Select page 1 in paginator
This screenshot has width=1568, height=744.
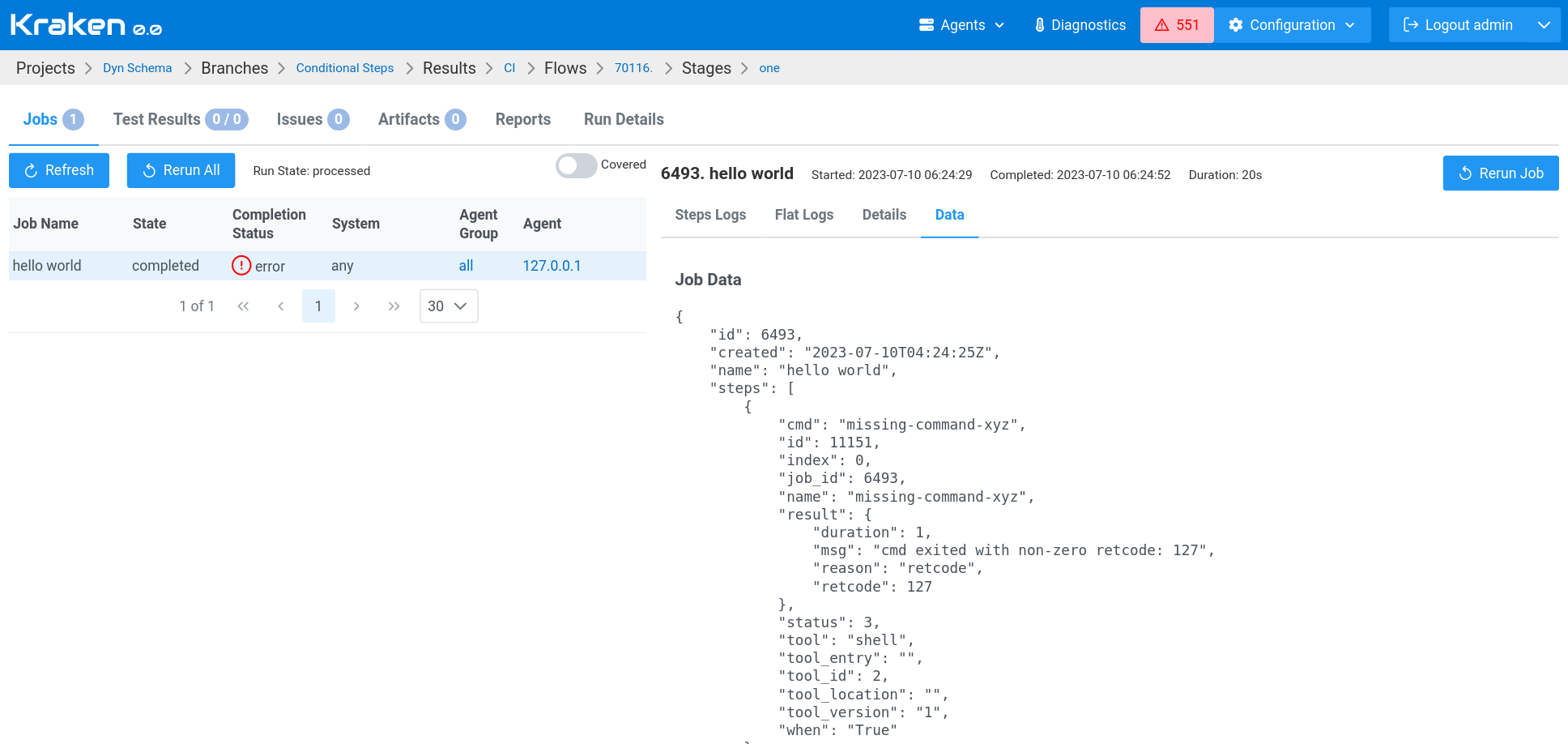click(x=318, y=306)
